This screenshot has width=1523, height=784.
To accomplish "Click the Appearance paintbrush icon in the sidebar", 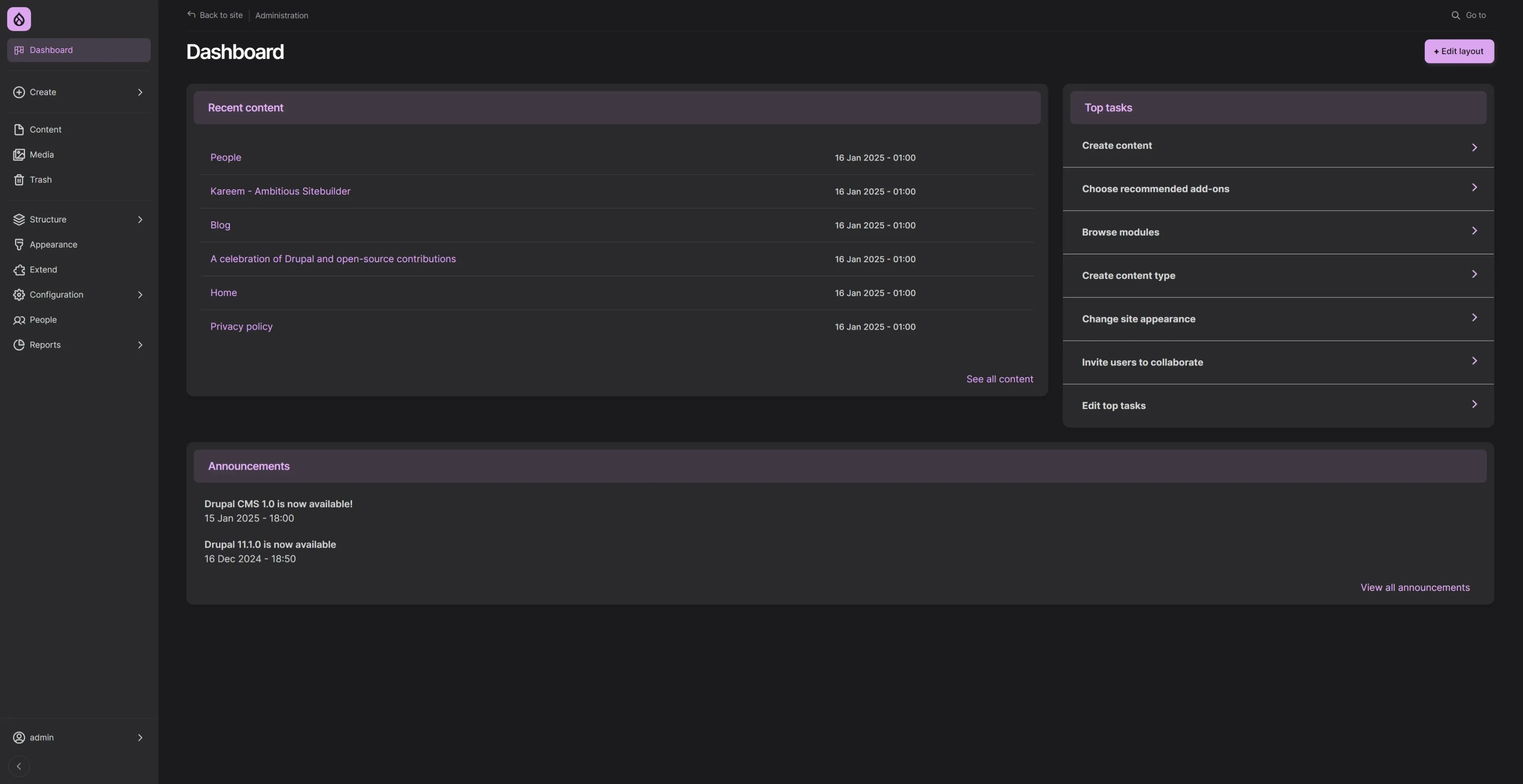I will click(19, 245).
